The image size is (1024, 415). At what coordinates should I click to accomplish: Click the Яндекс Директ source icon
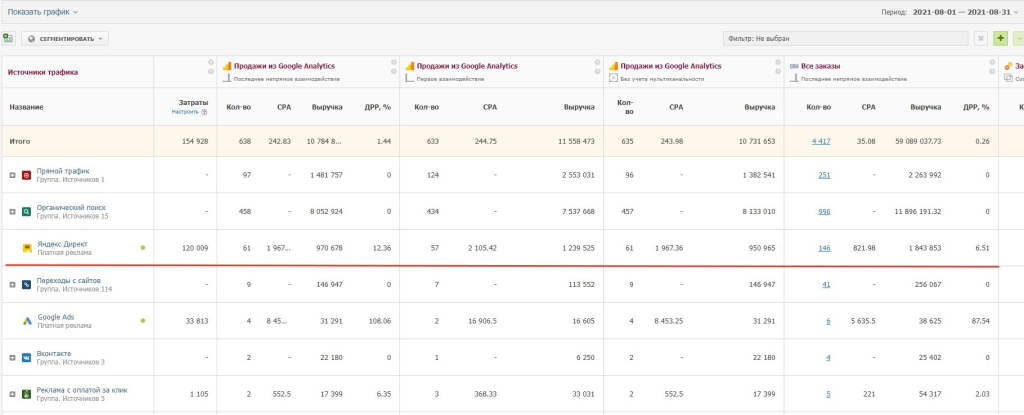[x=27, y=247]
